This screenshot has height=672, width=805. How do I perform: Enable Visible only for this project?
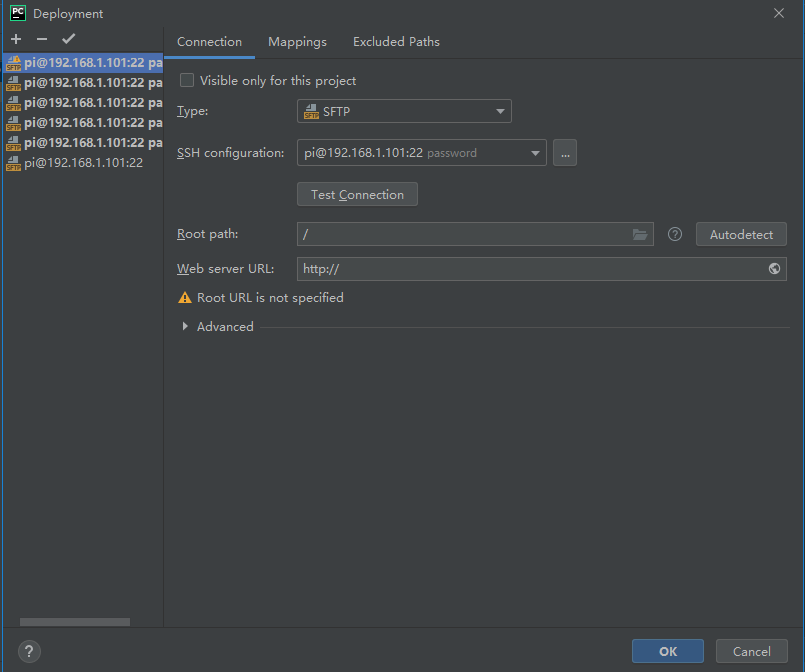(186, 80)
